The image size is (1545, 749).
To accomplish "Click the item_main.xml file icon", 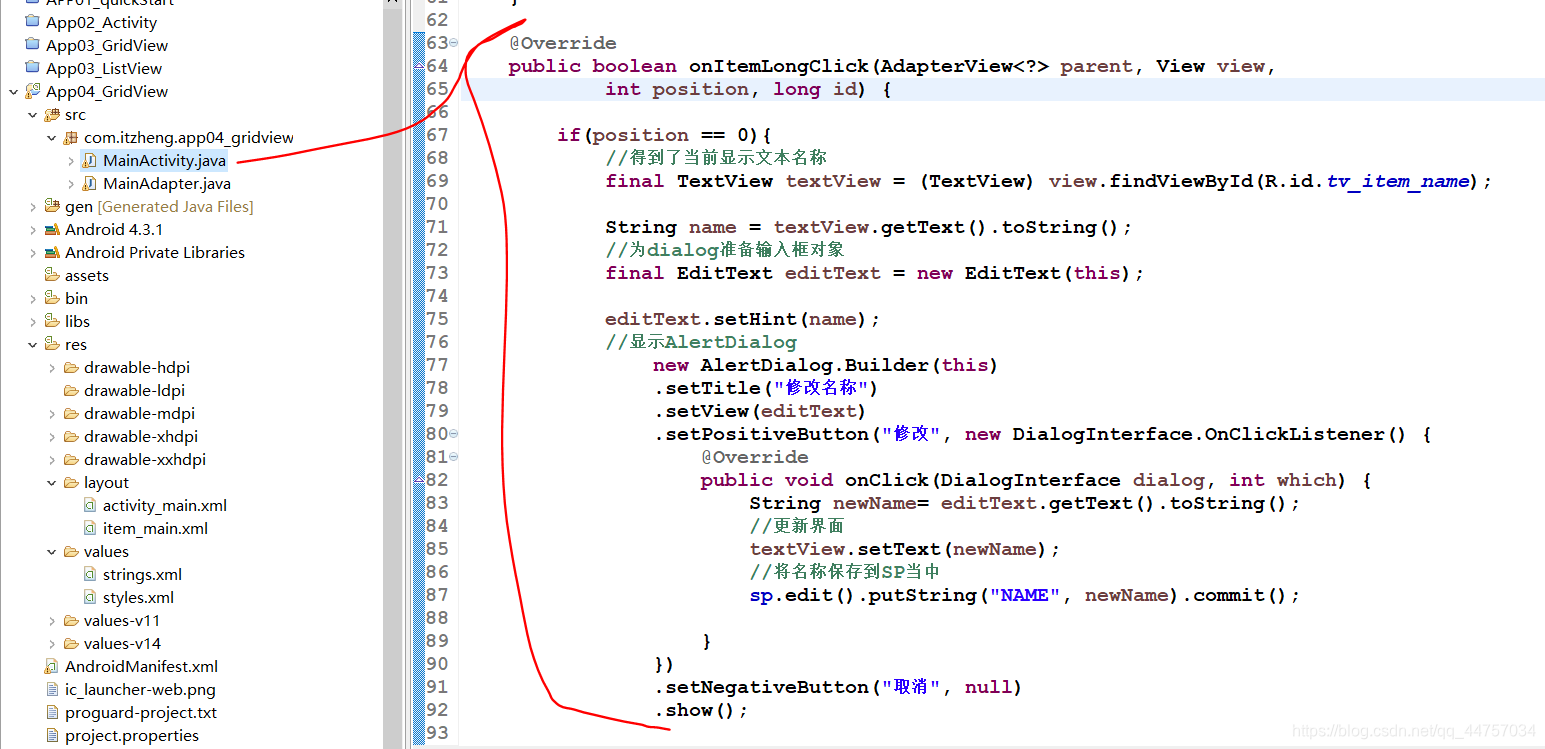I will 90,528.
